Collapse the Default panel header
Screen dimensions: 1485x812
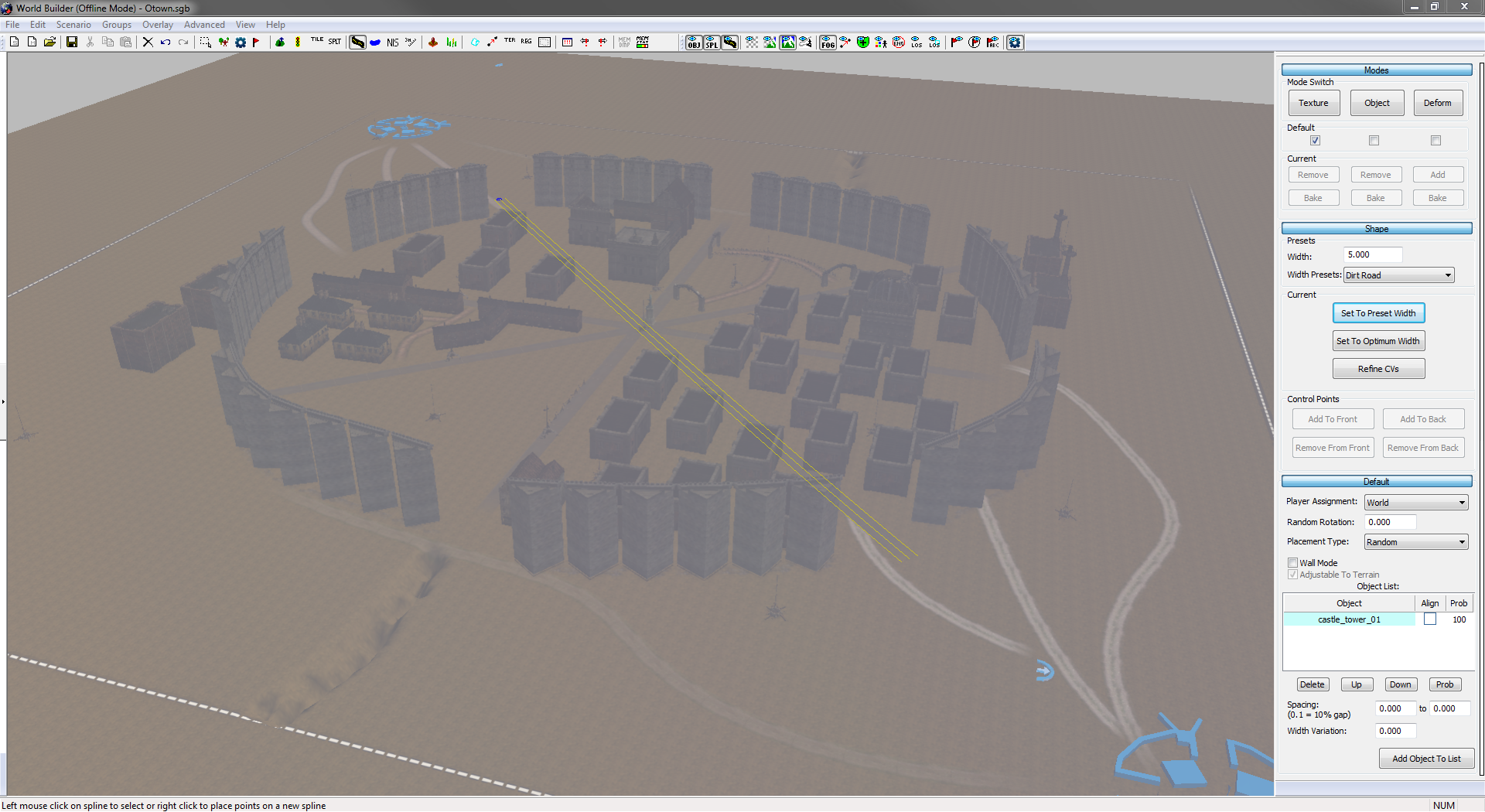1376,482
